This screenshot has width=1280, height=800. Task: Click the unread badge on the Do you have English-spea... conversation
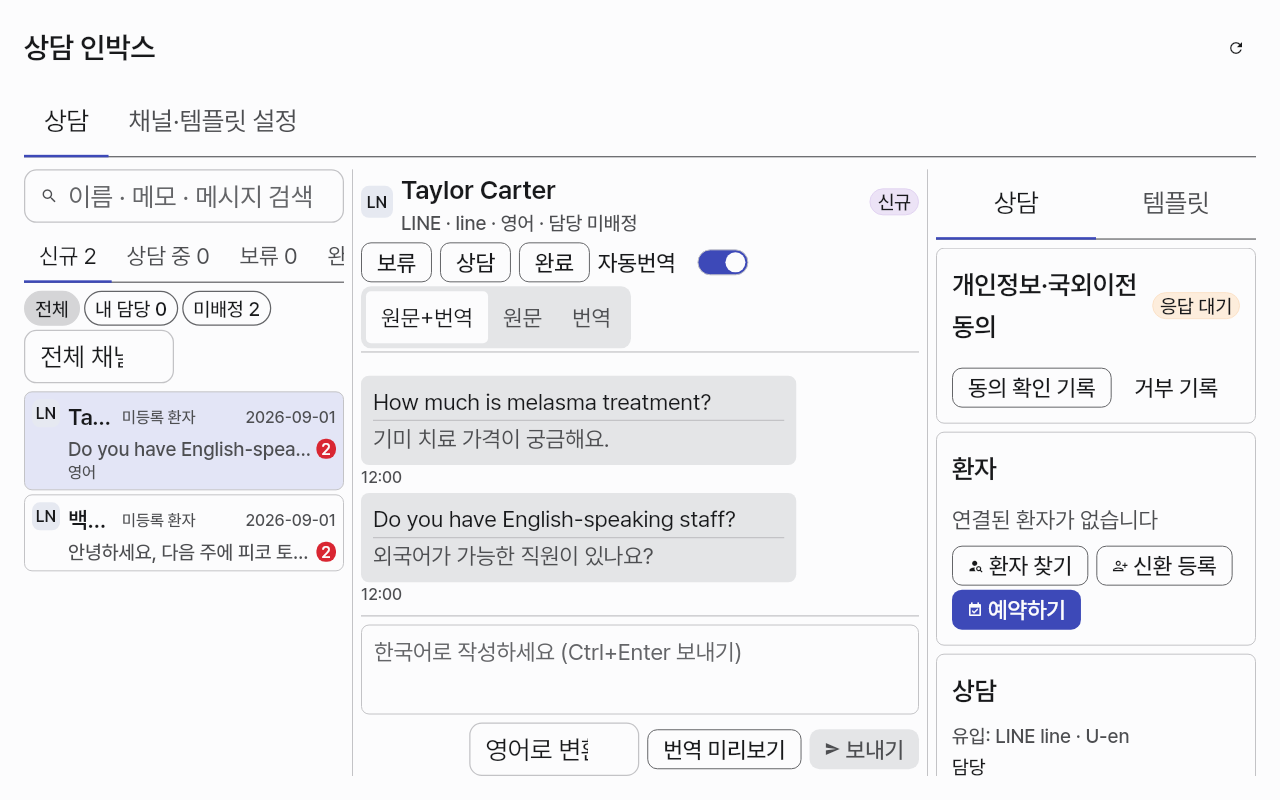(x=326, y=450)
